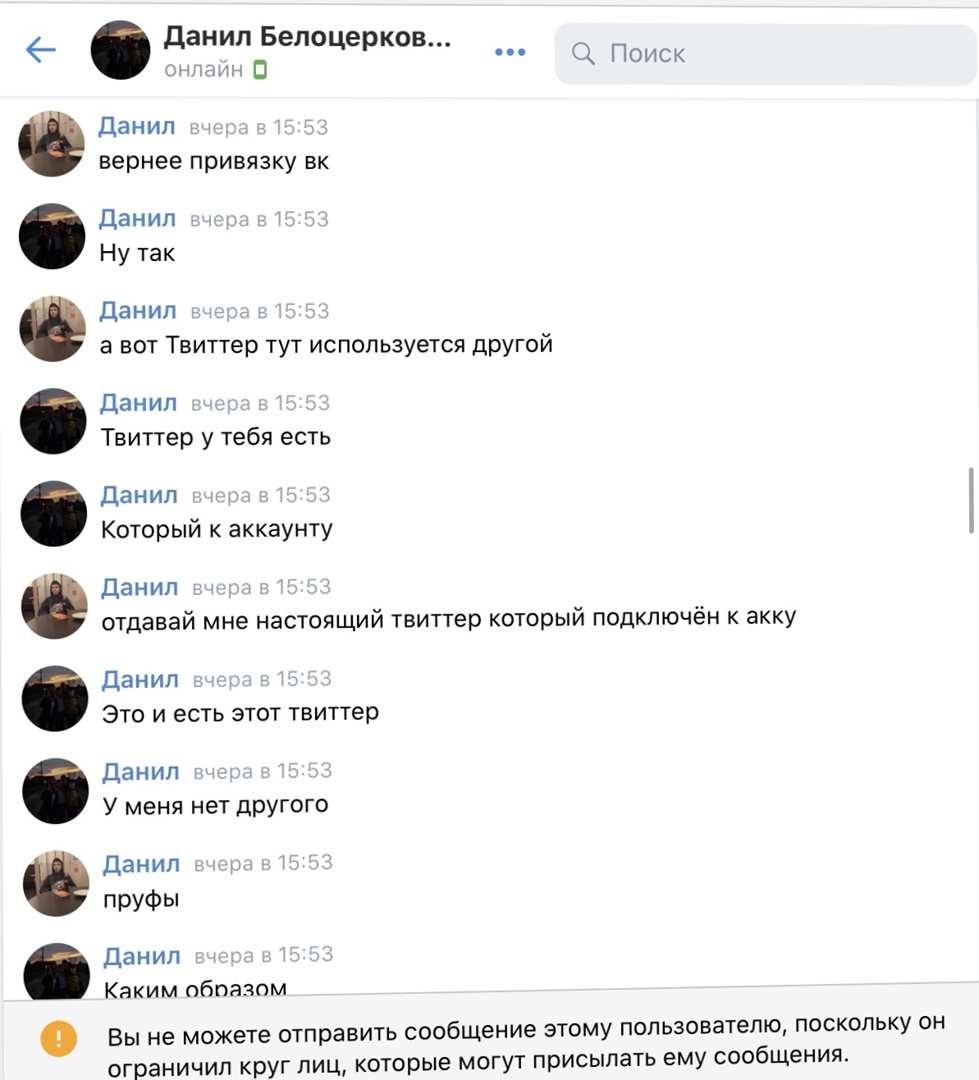This screenshot has height=1080, width=979.
Task: Focus the Поиск search field
Action: [765, 54]
